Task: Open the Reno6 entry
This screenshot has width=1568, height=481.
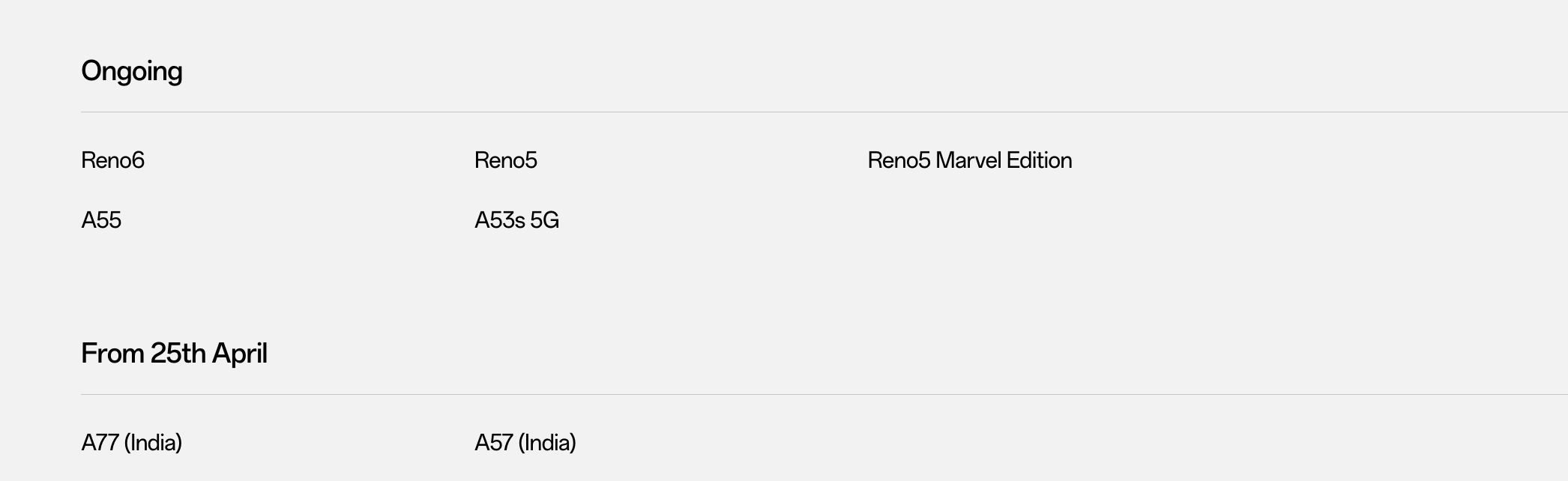Action: click(x=112, y=160)
